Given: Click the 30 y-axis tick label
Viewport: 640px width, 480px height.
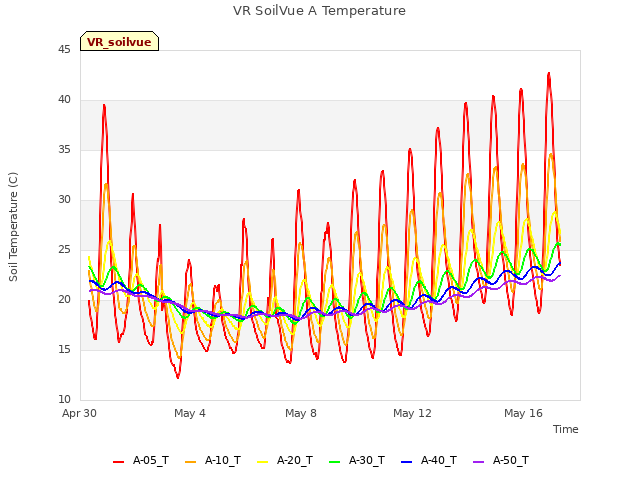Looking at the screenshot, I should [64, 200].
